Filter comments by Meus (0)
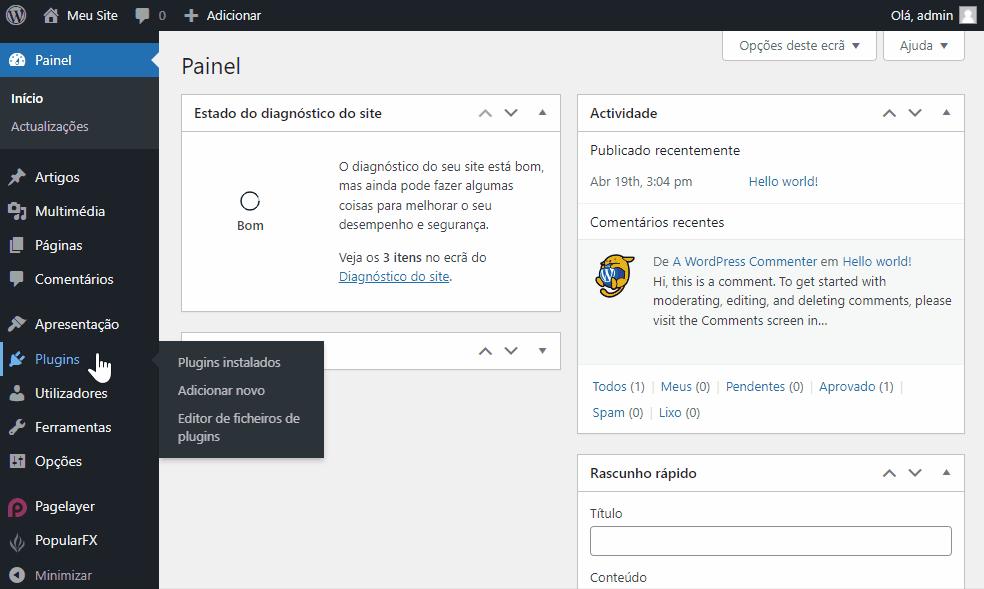The height and width of the screenshot is (589, 984). pos(685,386)
